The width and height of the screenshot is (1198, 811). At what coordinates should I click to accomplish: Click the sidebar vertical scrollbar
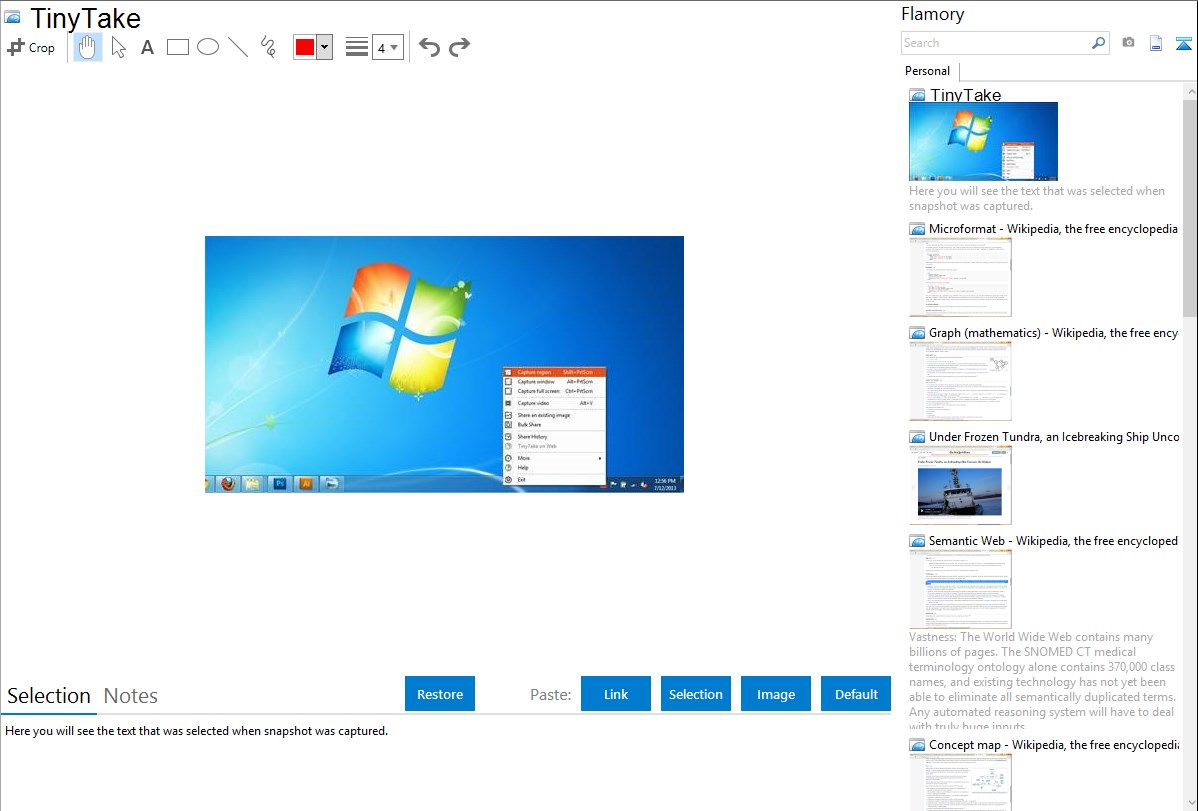click(1190, 206)
